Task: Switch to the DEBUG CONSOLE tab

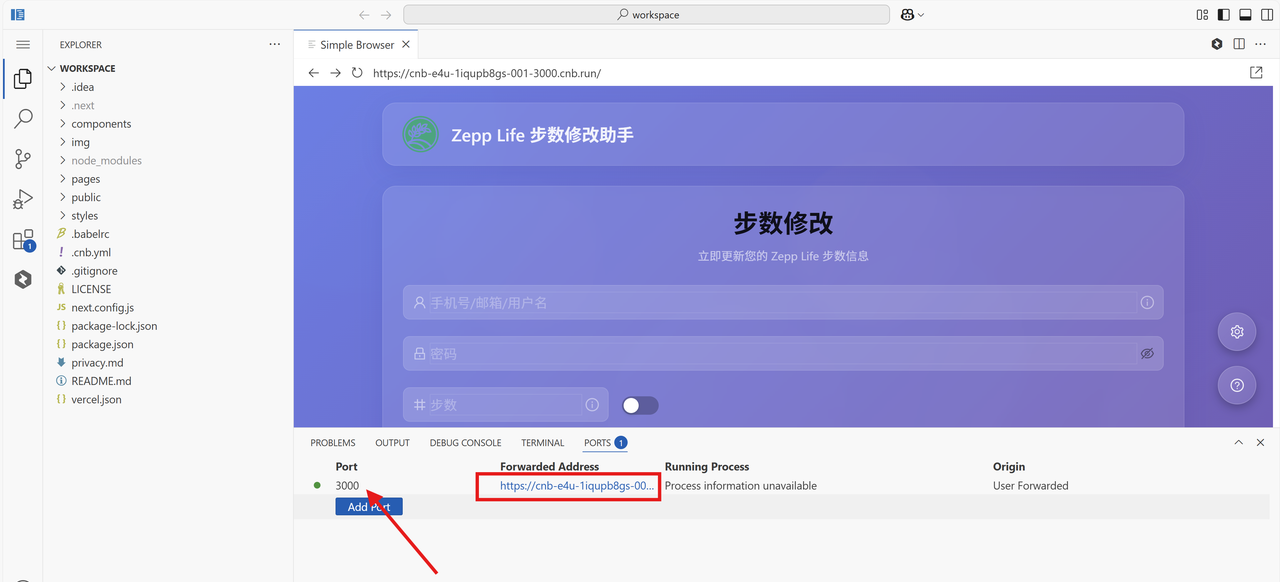Action: [465, 443]
